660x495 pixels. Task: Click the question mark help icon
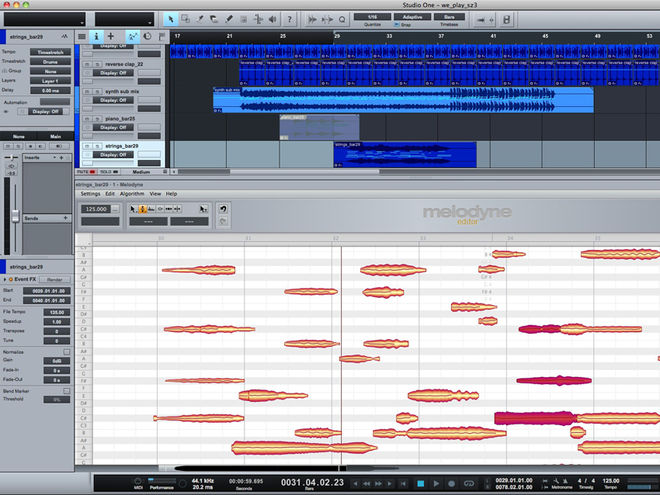tap(289, 19)
